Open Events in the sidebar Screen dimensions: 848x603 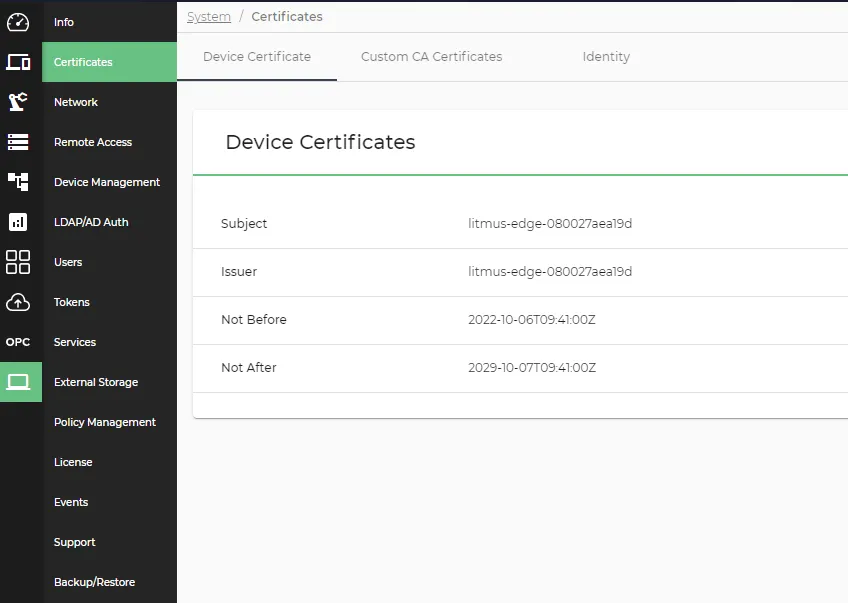71,502
